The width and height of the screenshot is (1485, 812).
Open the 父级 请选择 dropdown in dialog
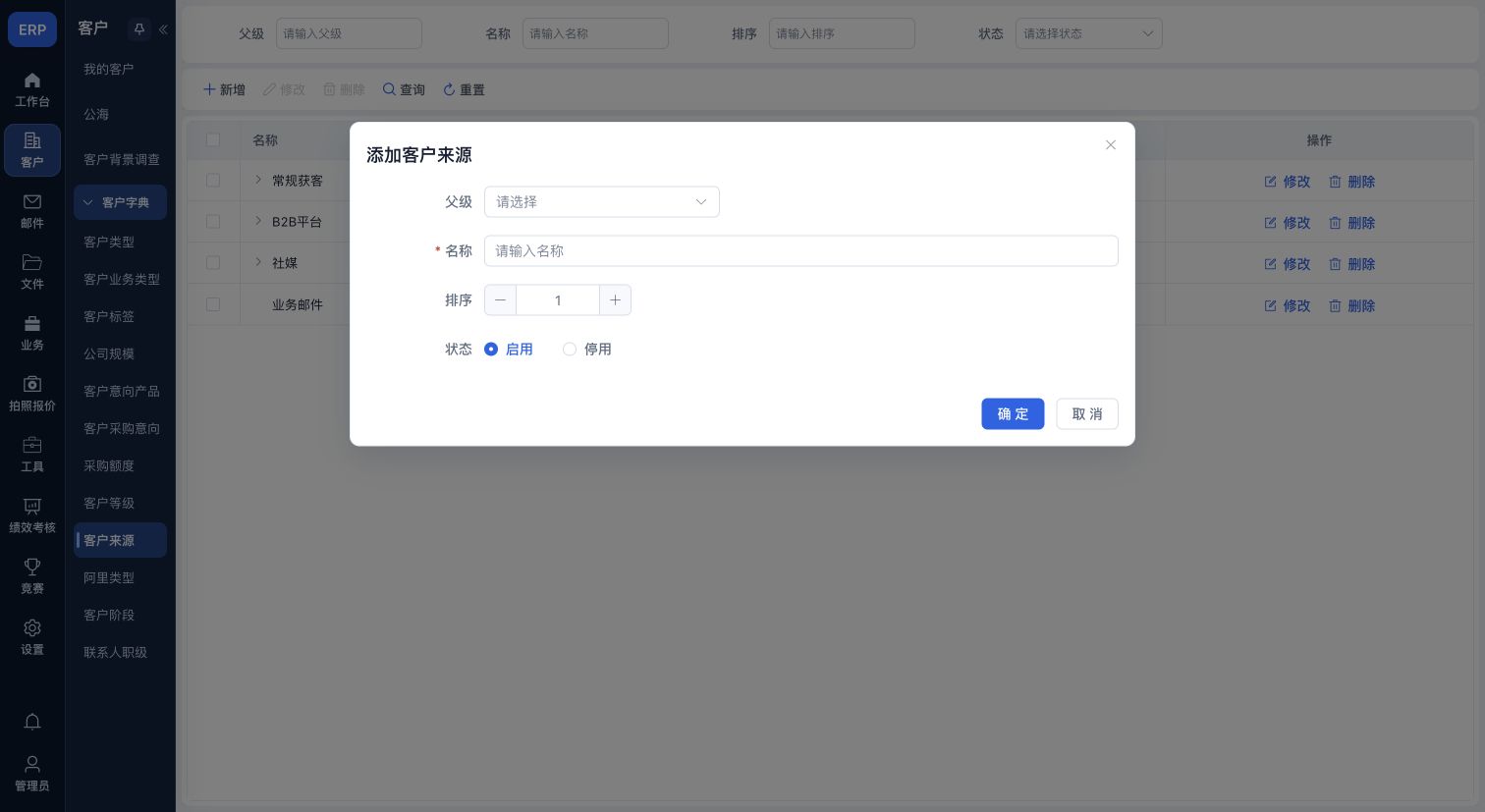(602, 201)
